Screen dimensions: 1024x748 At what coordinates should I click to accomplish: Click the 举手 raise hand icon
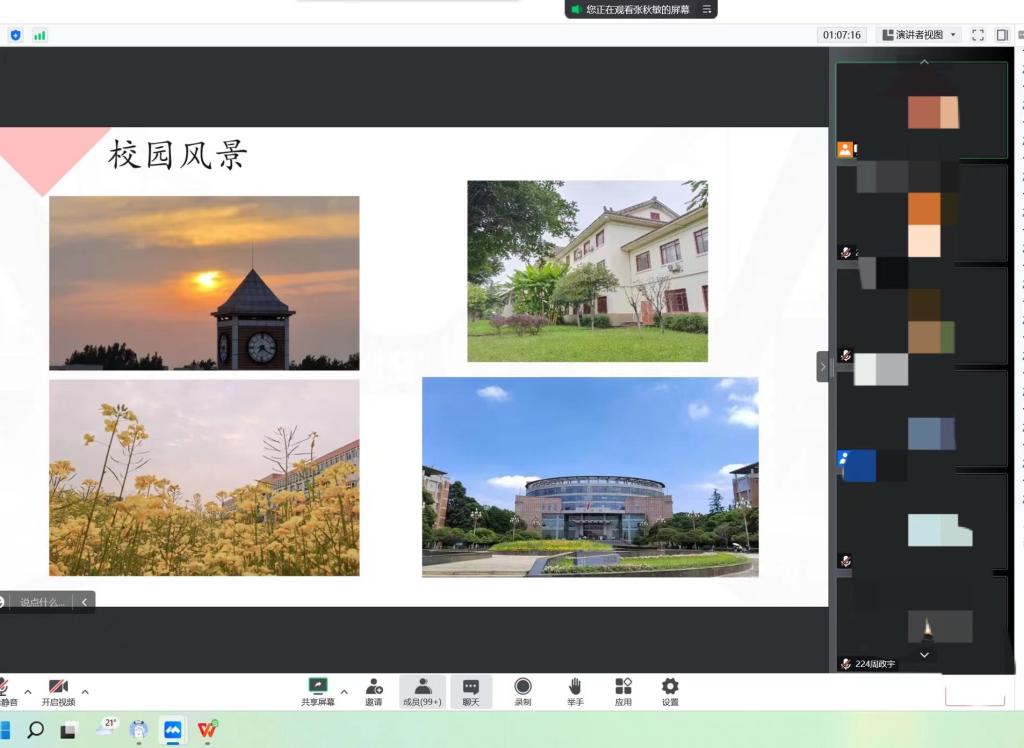tap(575, 690)
